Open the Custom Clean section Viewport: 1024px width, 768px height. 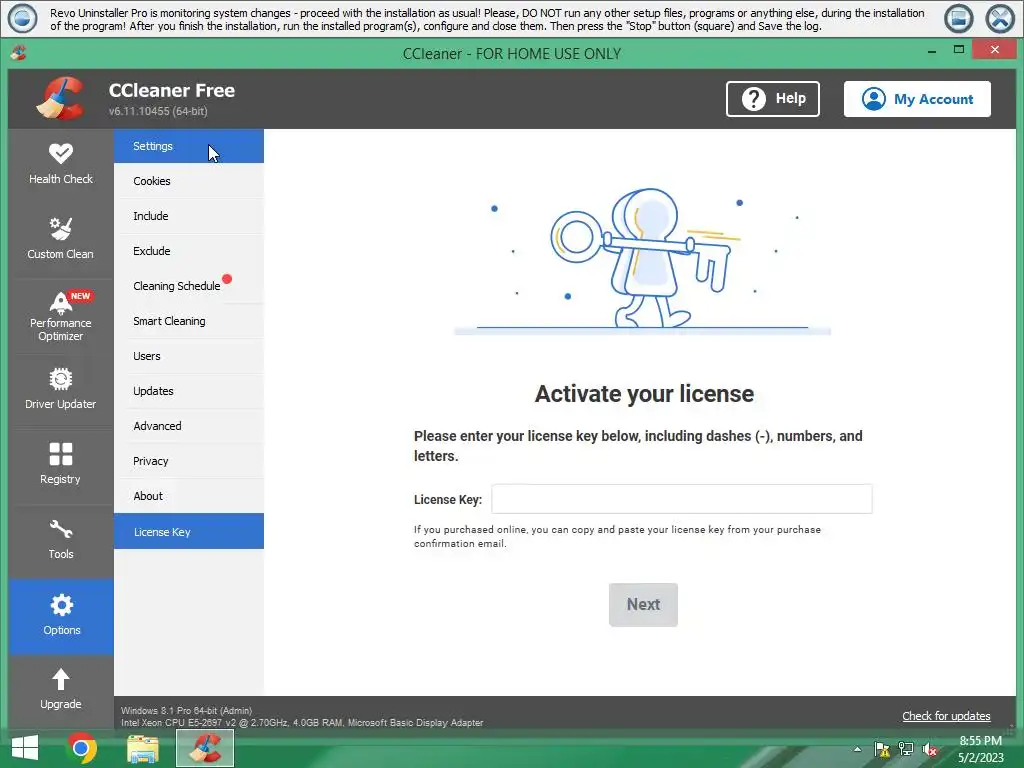click(x=61, y=240)
